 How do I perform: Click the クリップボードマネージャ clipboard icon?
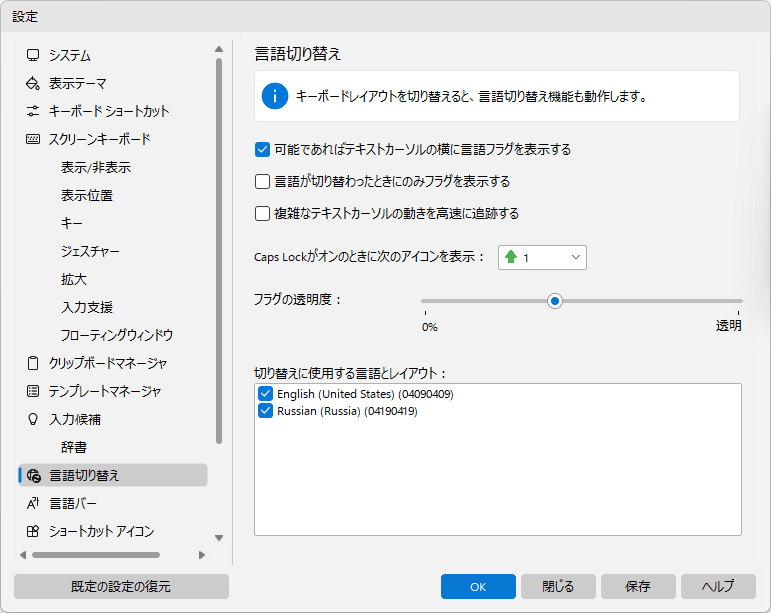click(33, 363)
